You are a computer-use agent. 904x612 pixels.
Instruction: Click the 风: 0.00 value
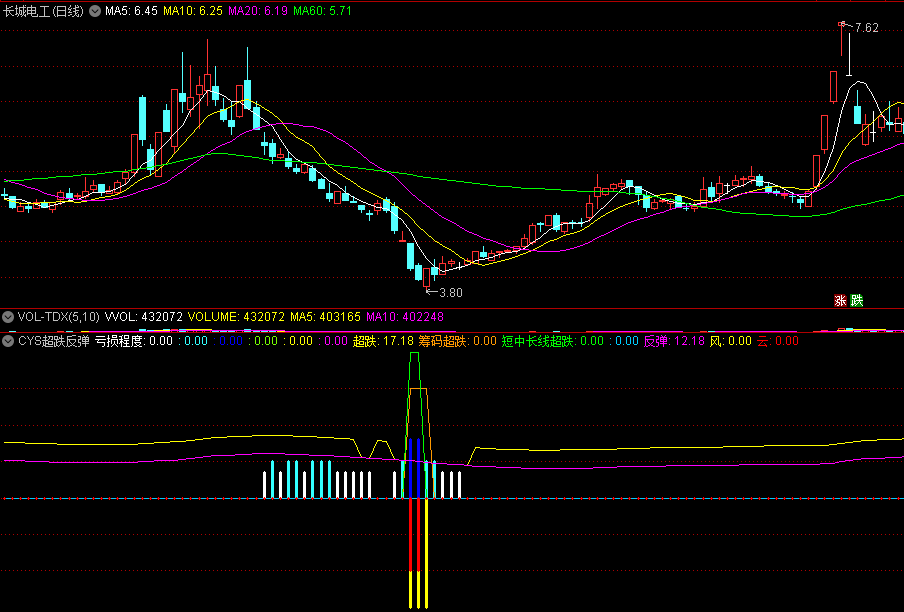pos(730,341)
